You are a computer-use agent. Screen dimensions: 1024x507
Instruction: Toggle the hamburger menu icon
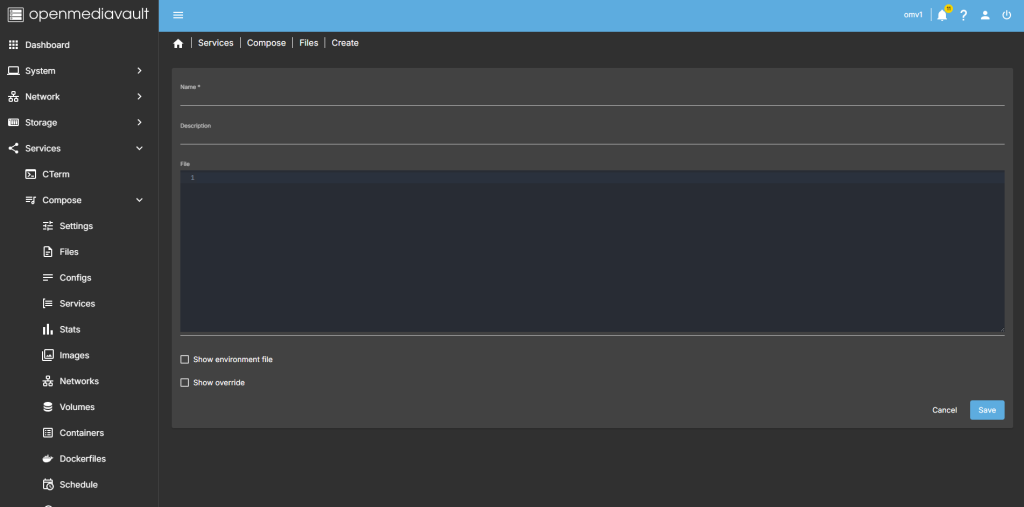[x=178, y=15]
